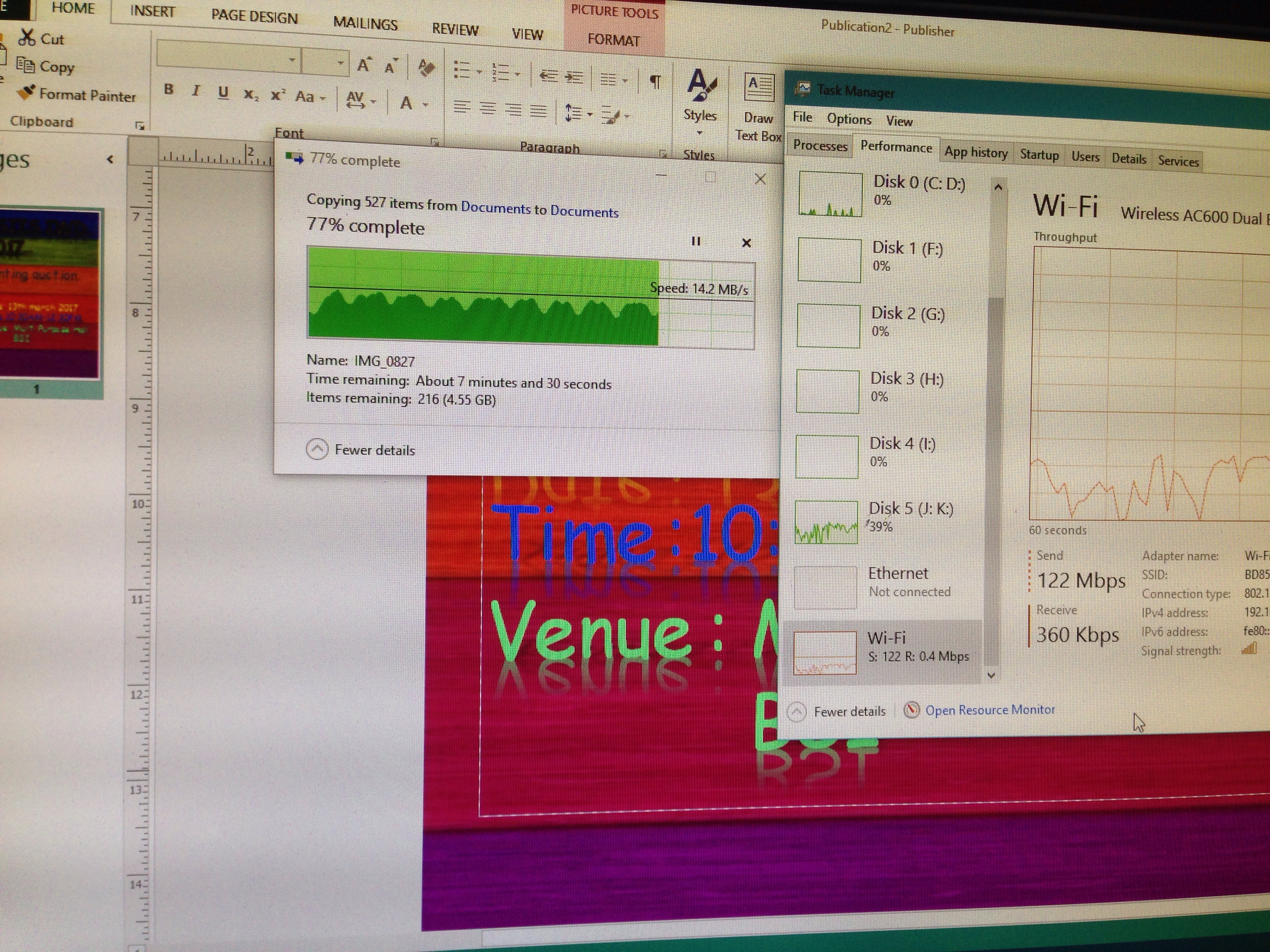Align text left in Paragraph group
The image size is (1270, 952).
(461, 107)
